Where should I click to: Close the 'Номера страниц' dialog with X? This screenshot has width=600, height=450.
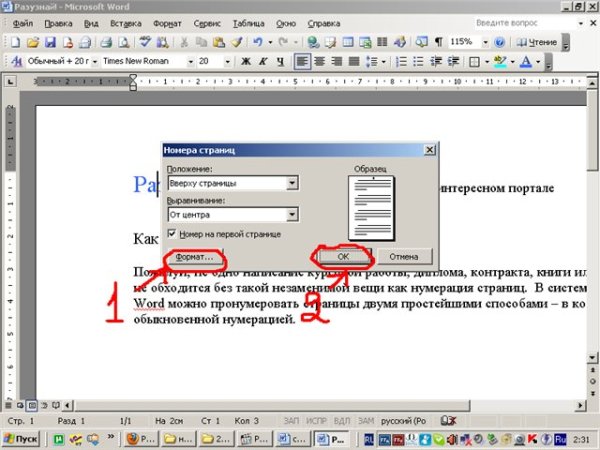(430, 150)
